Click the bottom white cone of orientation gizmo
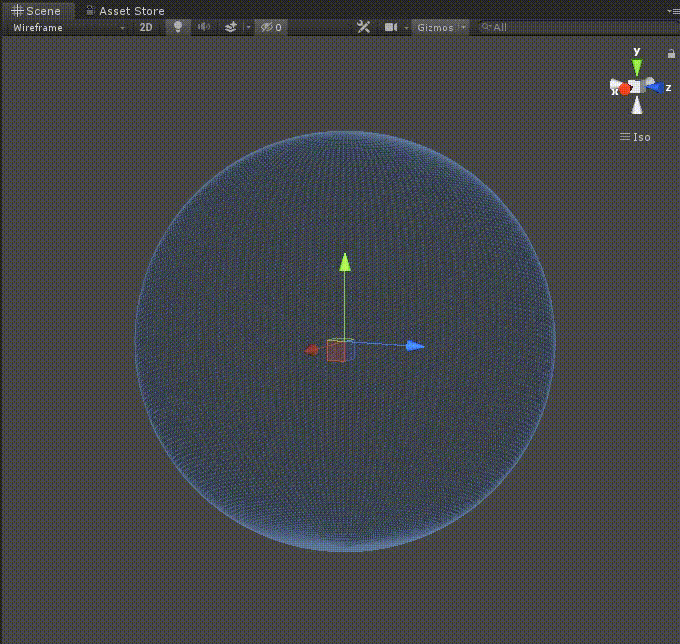 [637, 105]
